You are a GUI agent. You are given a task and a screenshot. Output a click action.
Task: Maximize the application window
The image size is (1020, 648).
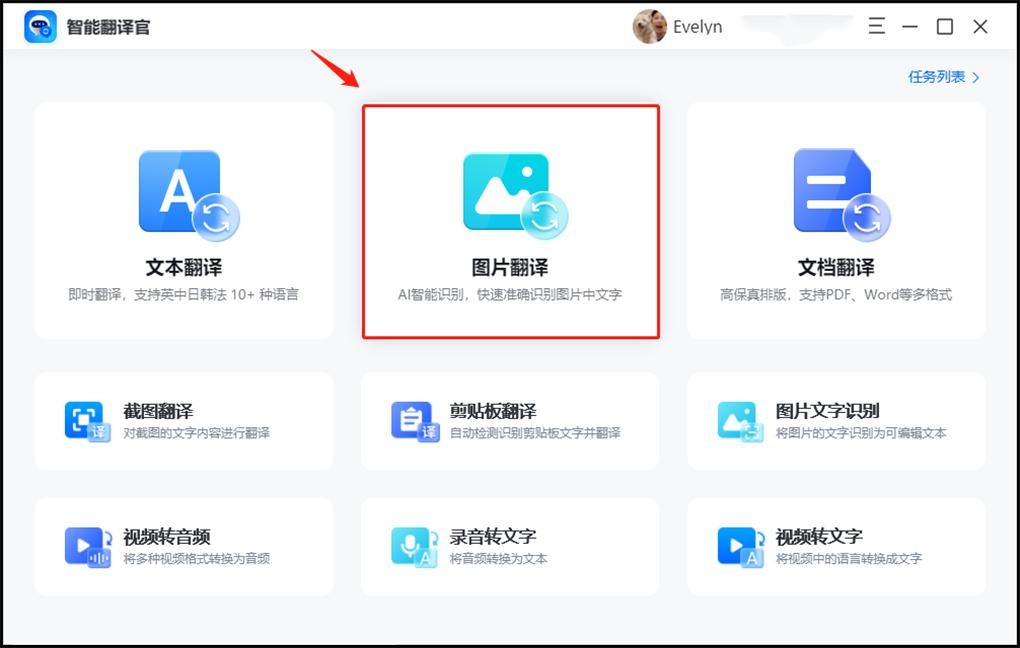[944, 27]
